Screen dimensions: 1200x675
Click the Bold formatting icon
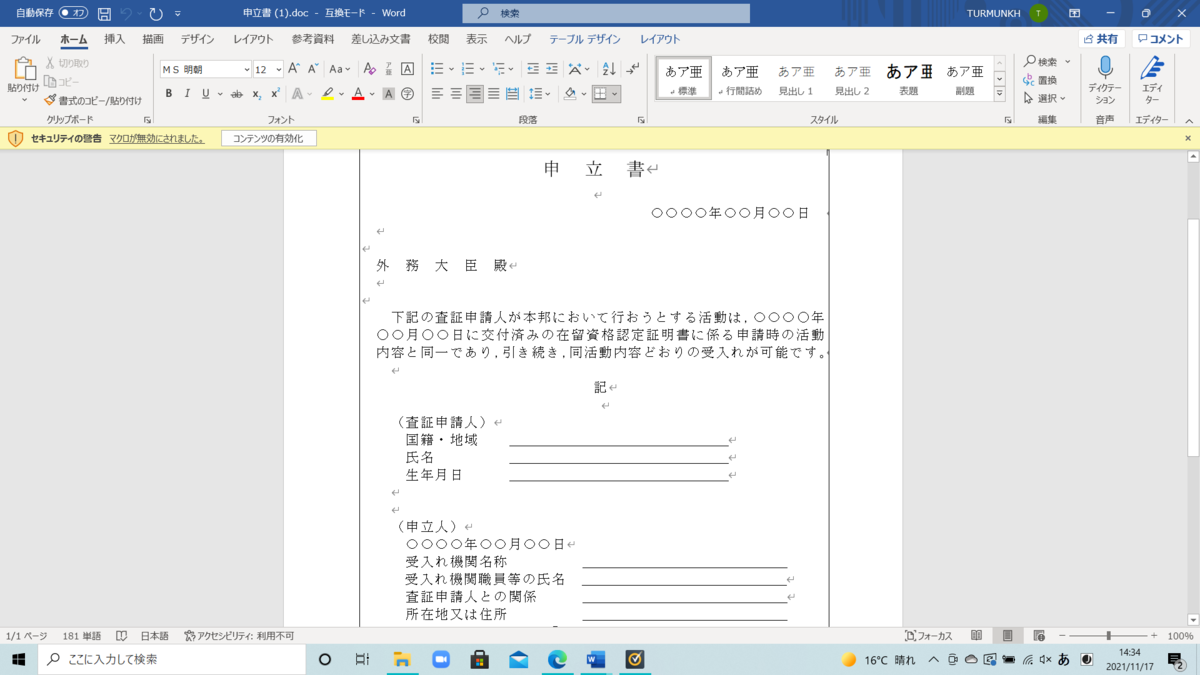tap(169, 94)
